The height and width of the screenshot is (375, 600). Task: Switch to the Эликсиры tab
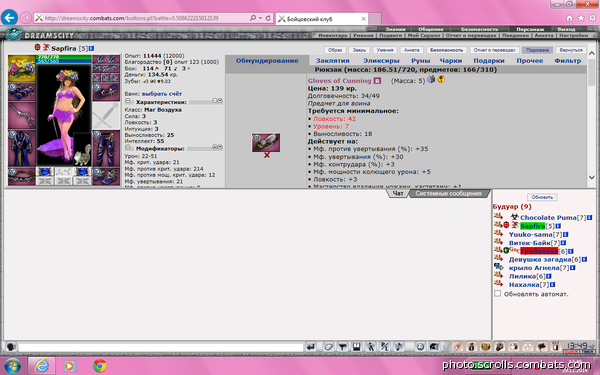click(x=381, y=60)
